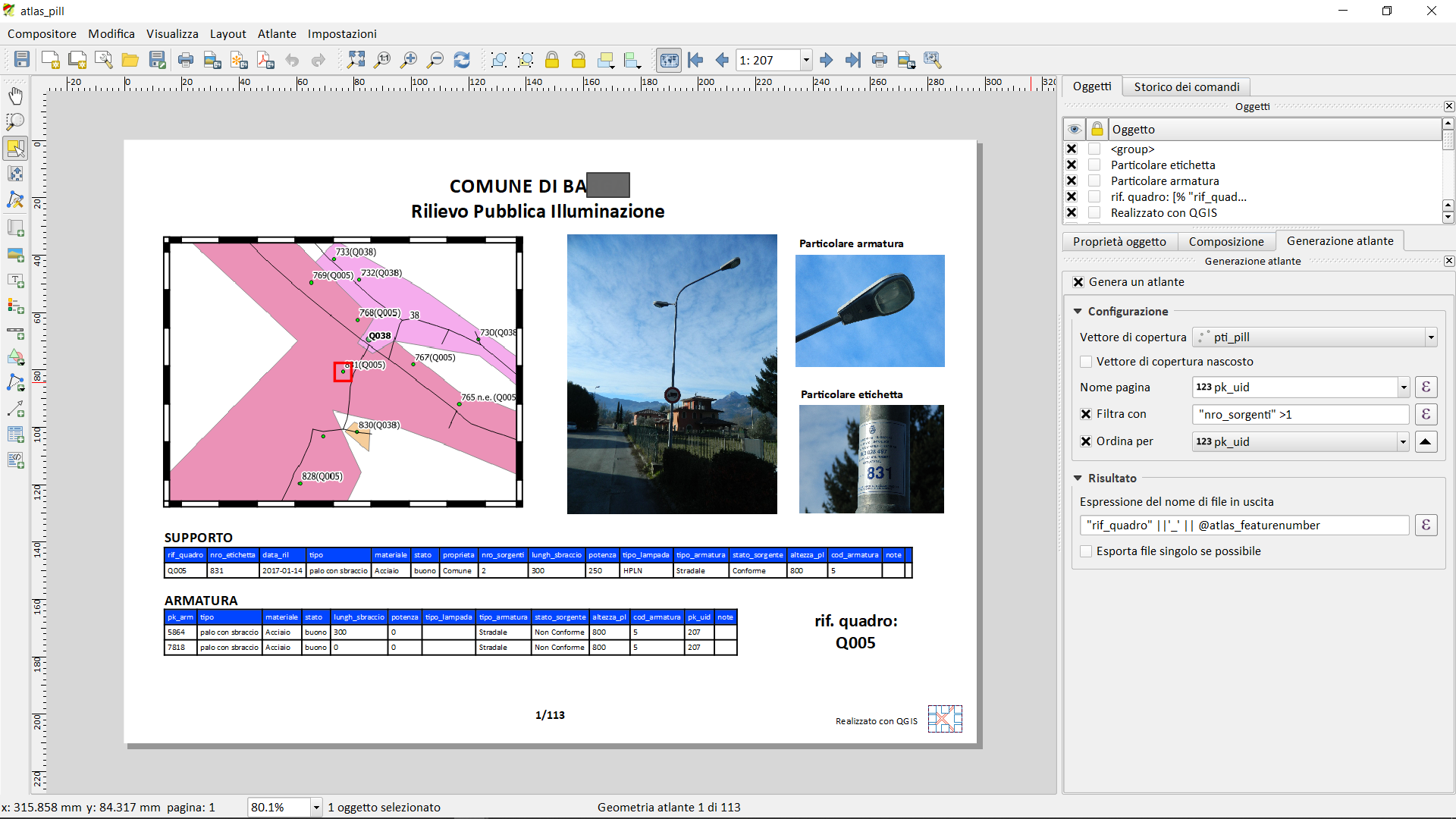
Task: Click the Save project icon
Action: tap(22, 60)
